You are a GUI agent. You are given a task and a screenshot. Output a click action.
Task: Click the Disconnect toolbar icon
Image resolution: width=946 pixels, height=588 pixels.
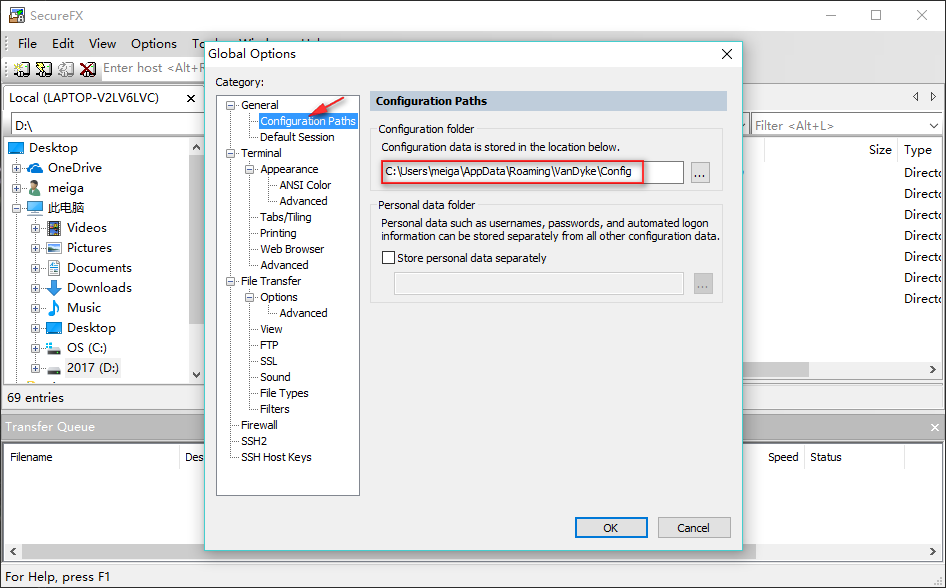point(87,69)
